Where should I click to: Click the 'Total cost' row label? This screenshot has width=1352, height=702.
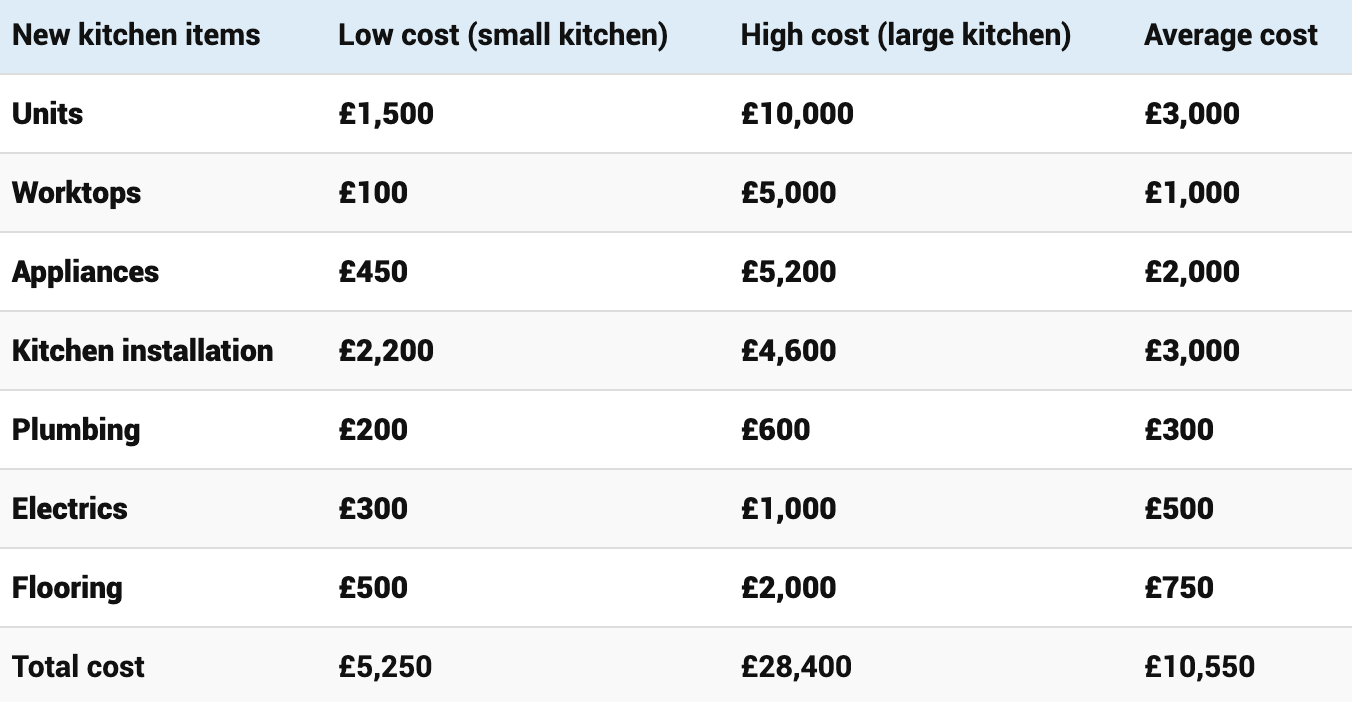(x=79, y=666)
